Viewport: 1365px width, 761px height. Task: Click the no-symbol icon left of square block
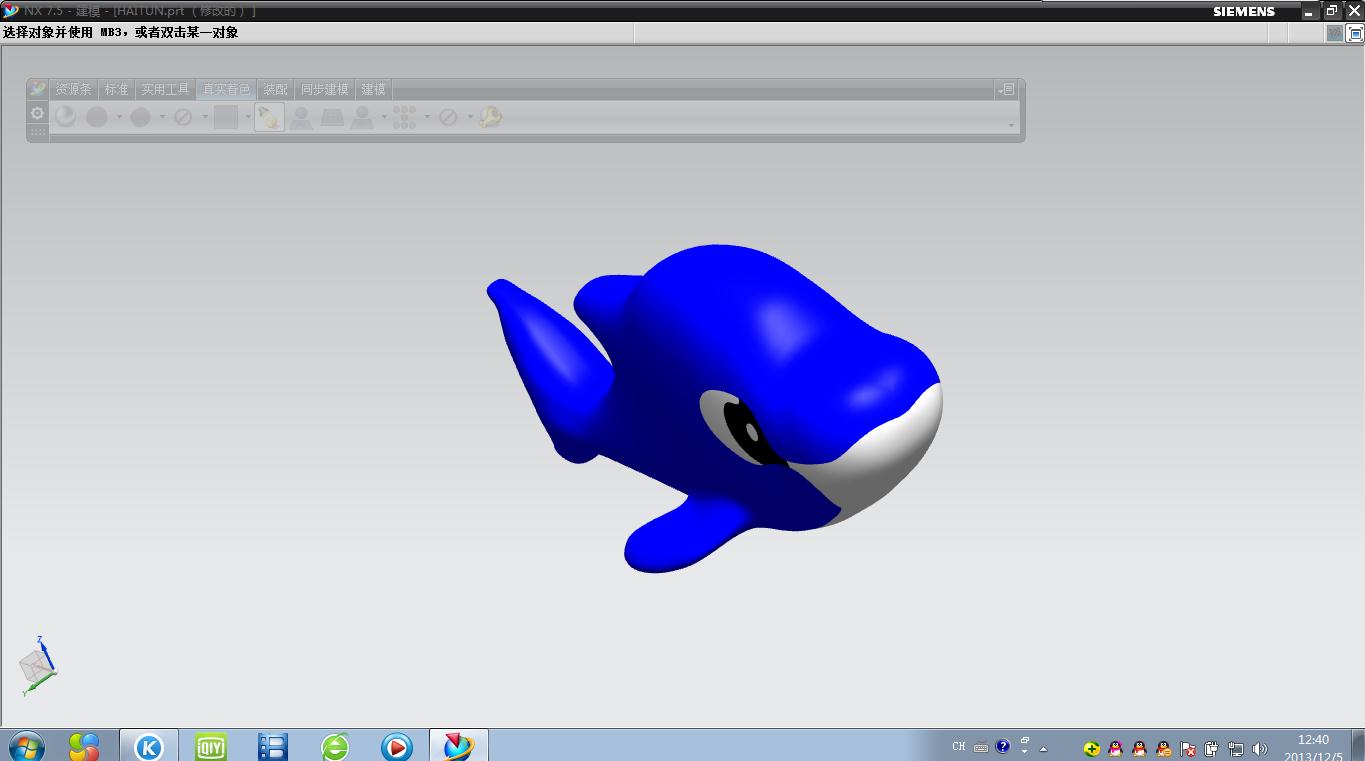click(183, 117)
